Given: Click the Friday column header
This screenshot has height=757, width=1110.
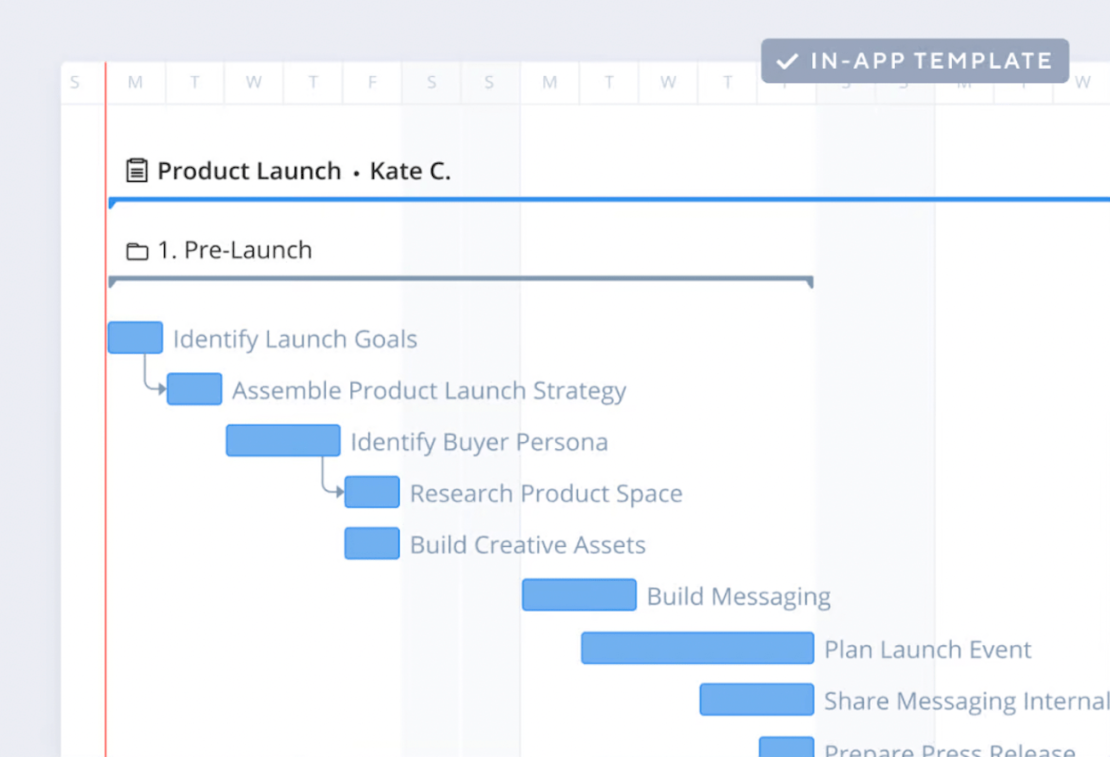Looking at the screenshot, I should [x=372, y=82].
